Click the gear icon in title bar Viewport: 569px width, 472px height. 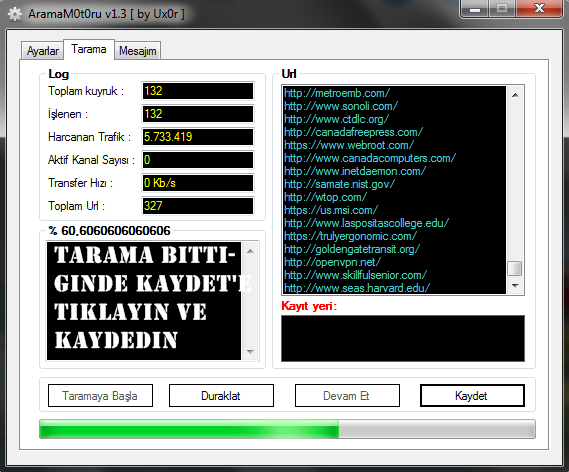(15, 14)
